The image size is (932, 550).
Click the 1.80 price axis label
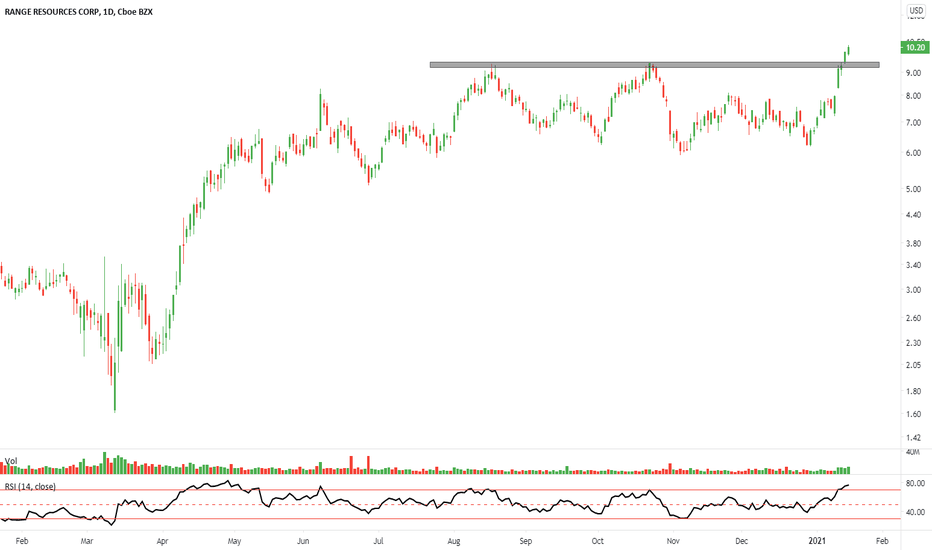tap(914, 391)
